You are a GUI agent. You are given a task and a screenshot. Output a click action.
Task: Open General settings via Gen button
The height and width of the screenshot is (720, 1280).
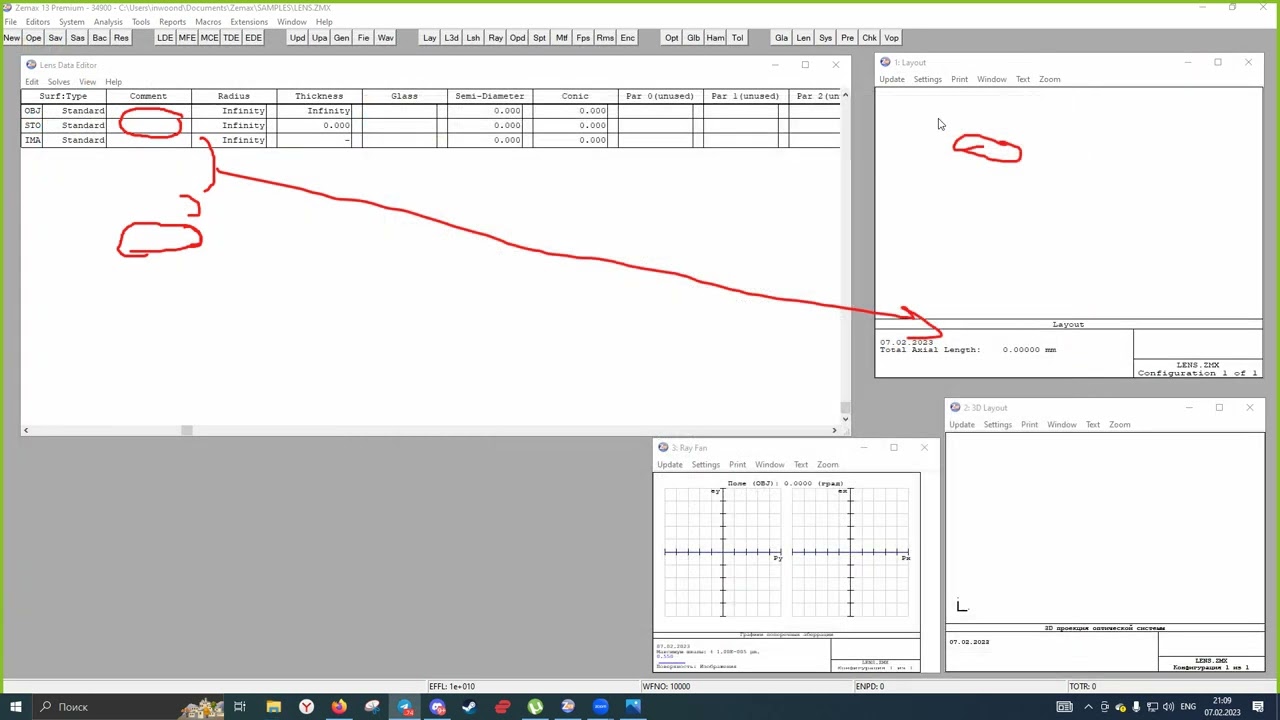pos(342,38)
